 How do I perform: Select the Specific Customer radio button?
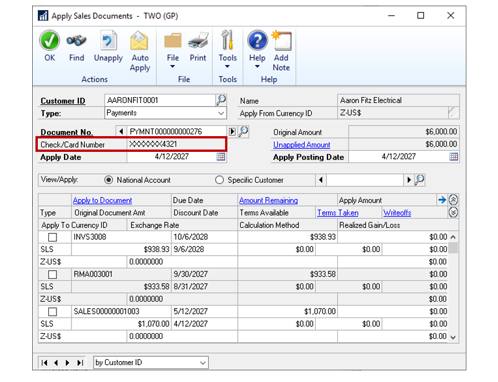coord(219,180)
